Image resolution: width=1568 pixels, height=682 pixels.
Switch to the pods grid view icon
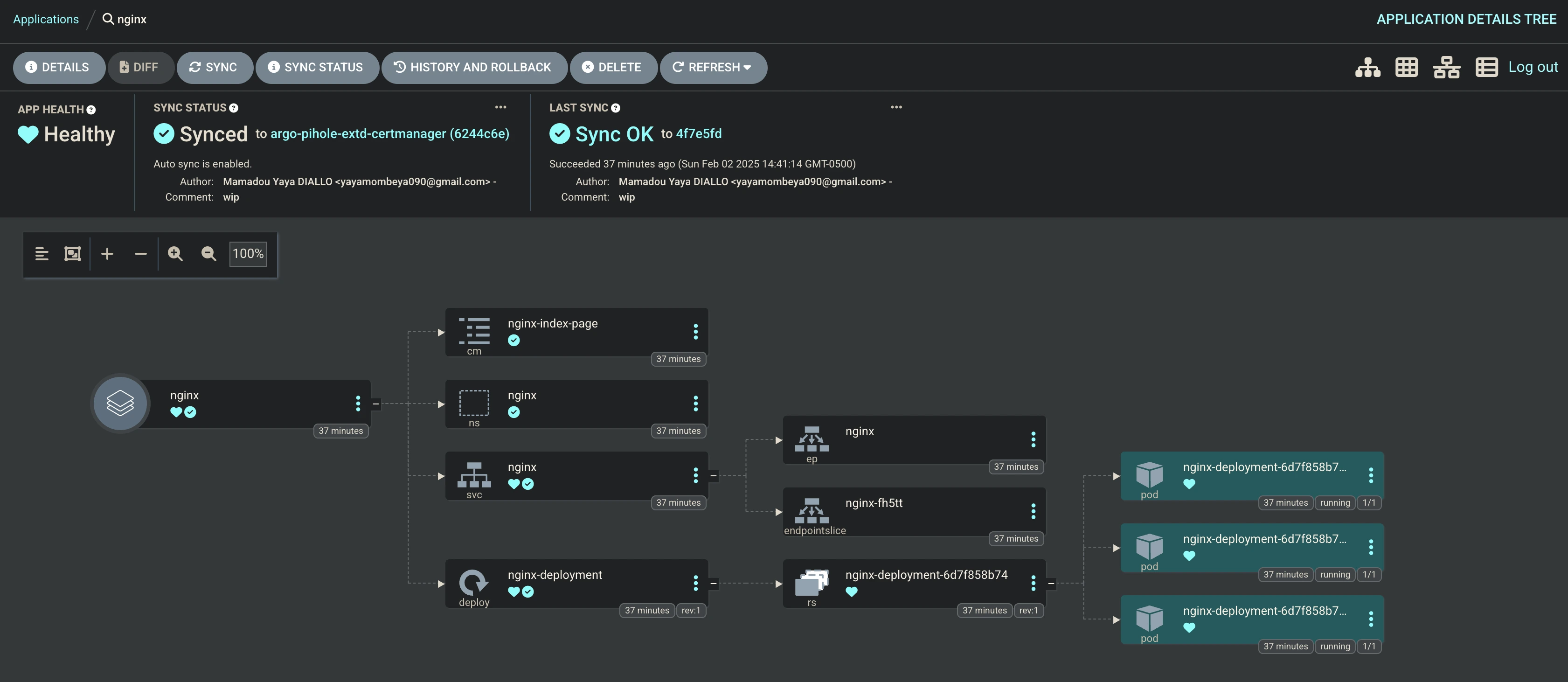click(1406, 68)
